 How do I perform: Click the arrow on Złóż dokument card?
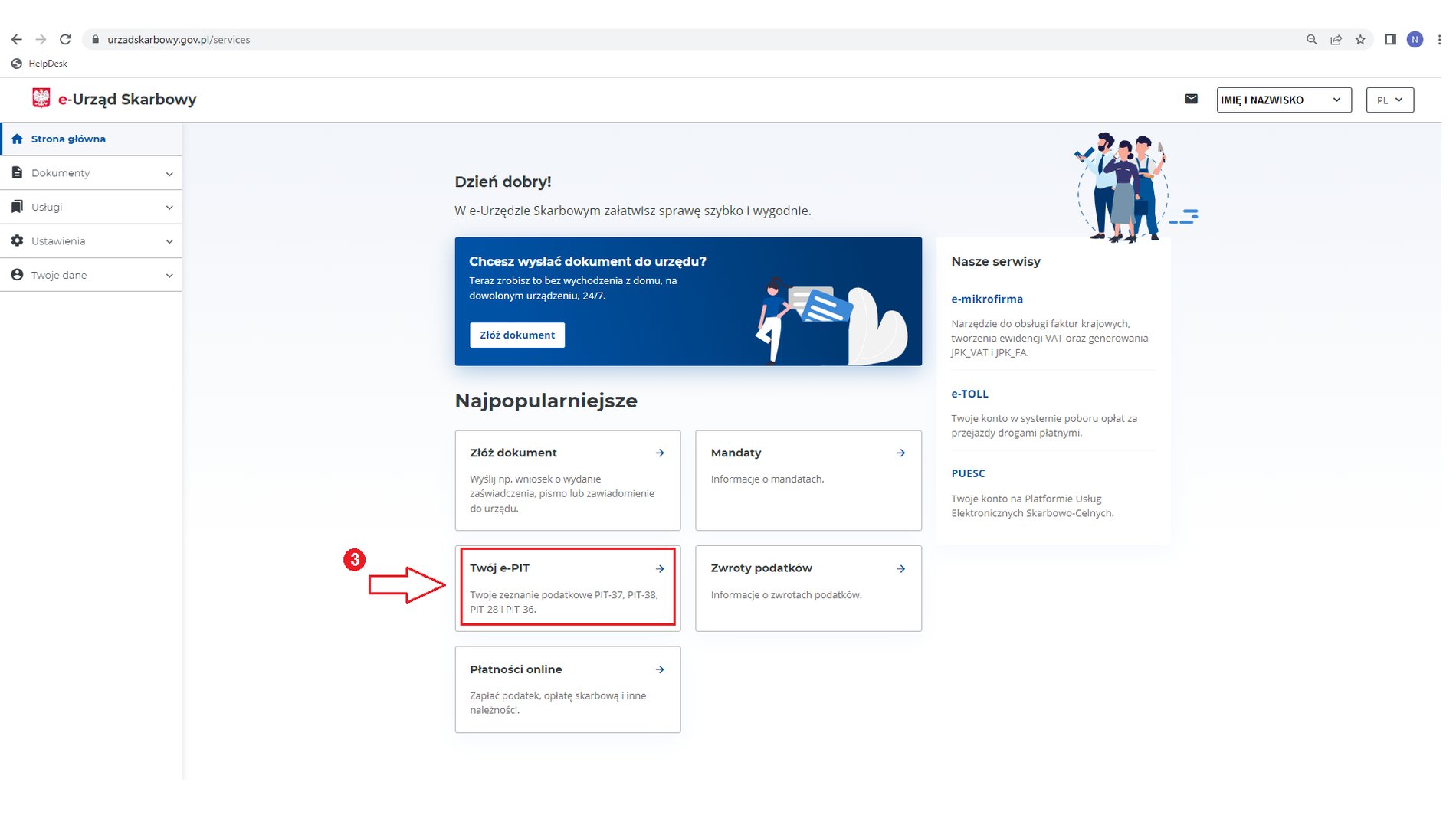(x=660, y=453)
